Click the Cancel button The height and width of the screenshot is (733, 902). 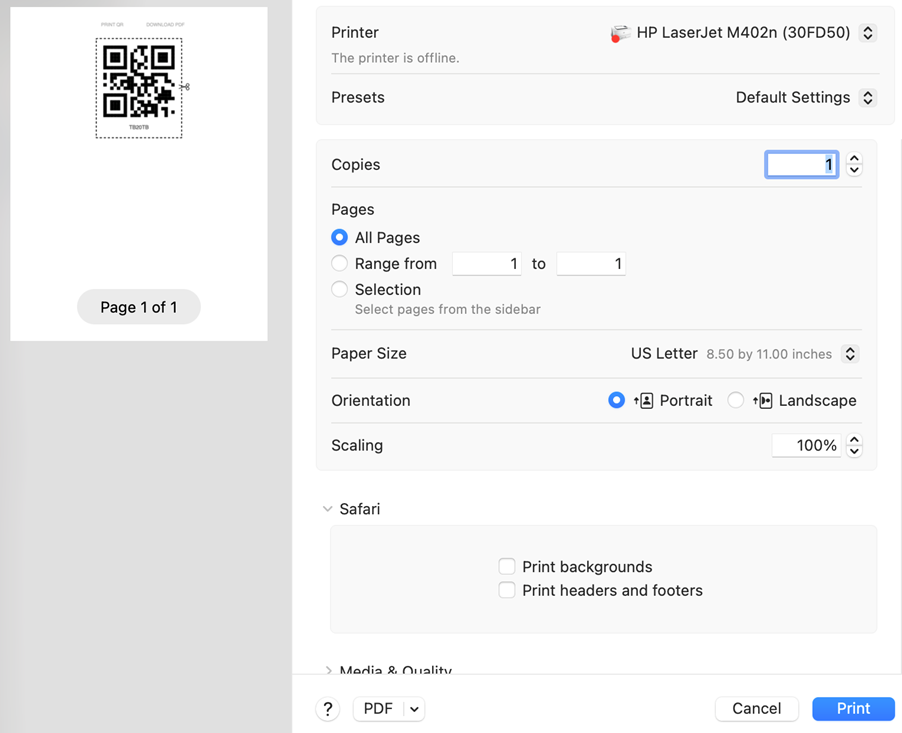click(756, 708)
